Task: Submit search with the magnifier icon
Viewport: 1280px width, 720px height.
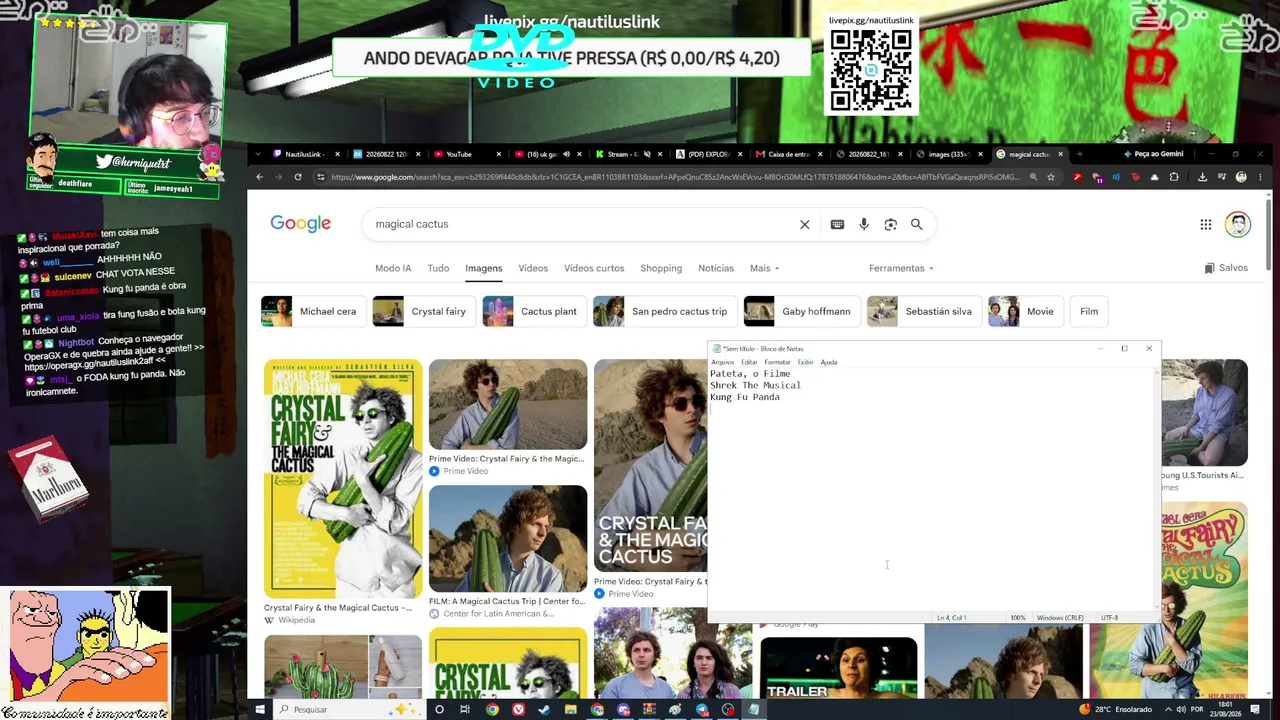Action: pos(916,225)
